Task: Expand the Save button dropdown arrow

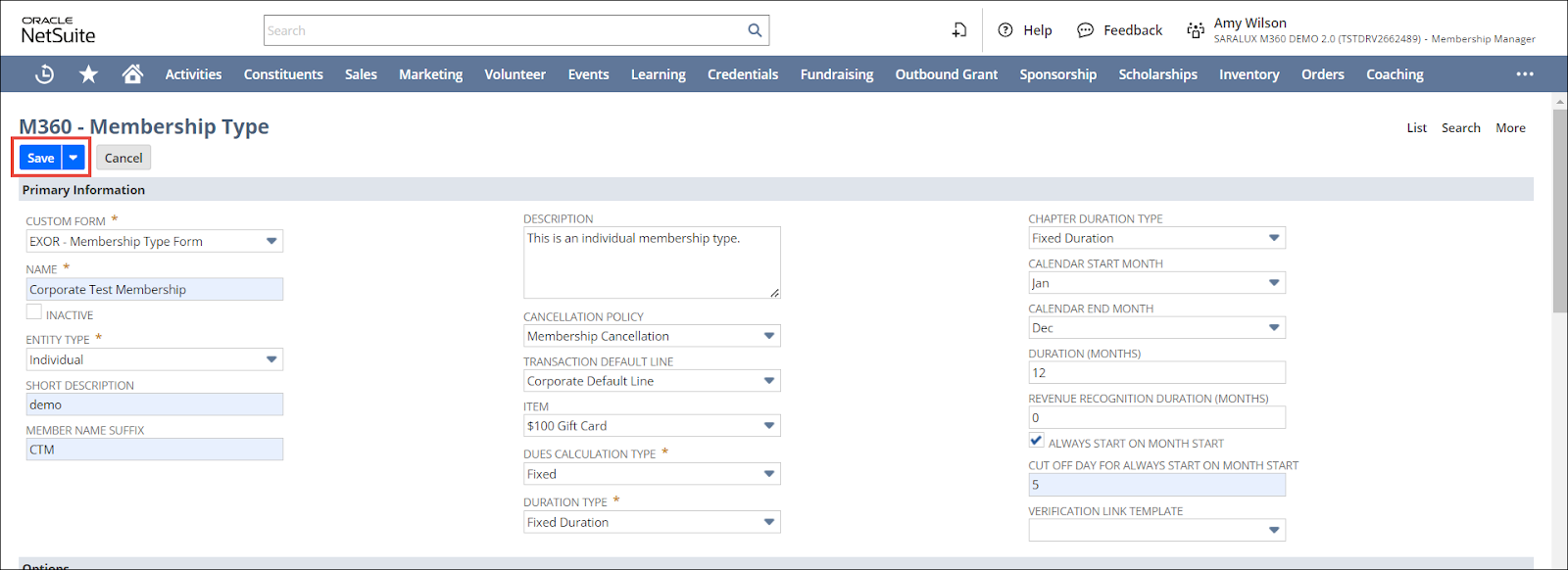Action: pos(73,158)
